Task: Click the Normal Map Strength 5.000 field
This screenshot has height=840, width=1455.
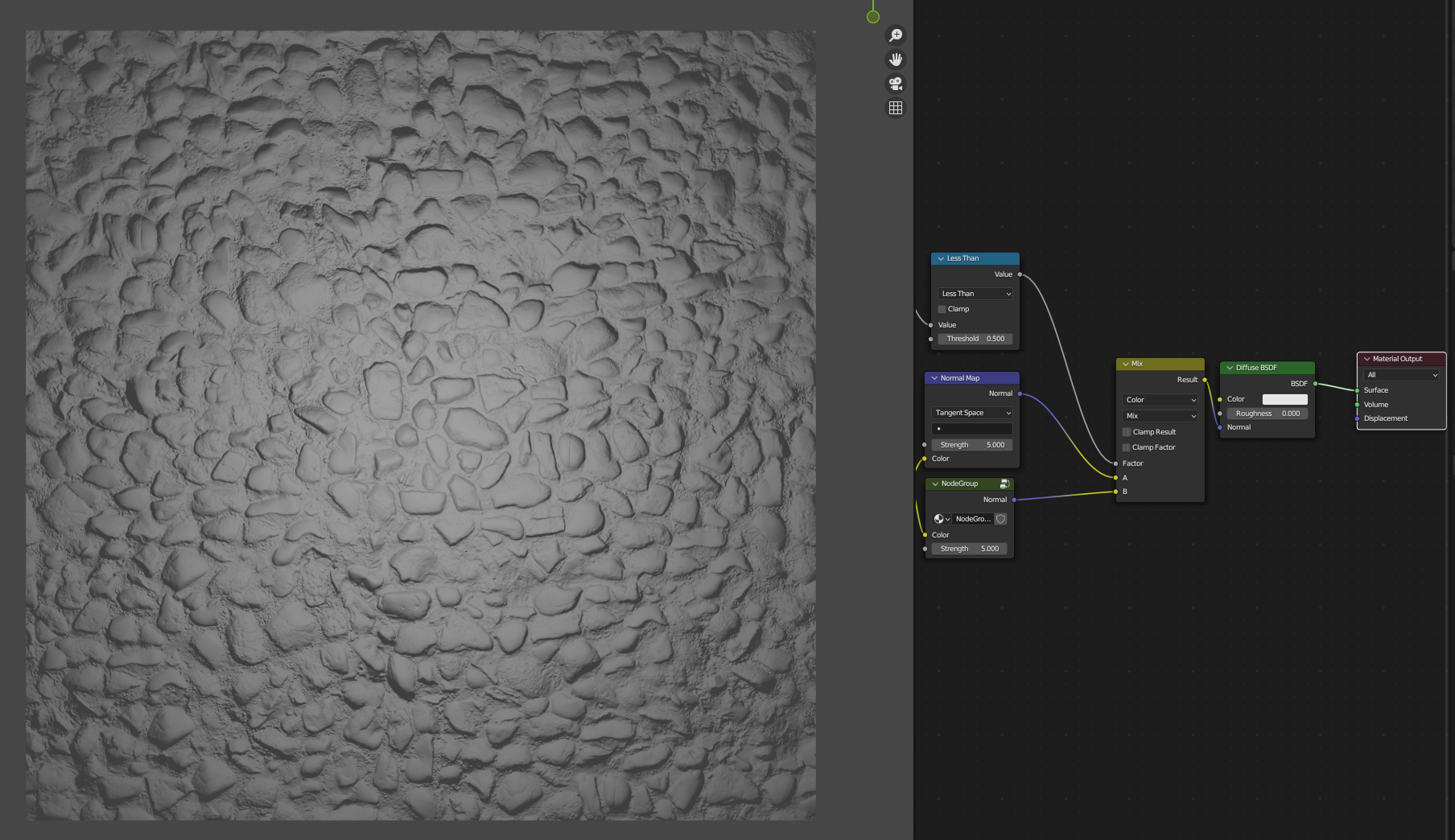Action: pos(972,445)
